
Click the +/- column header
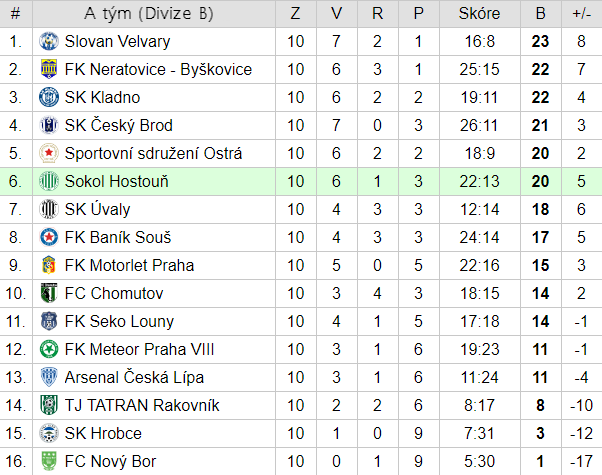(582, 14)
